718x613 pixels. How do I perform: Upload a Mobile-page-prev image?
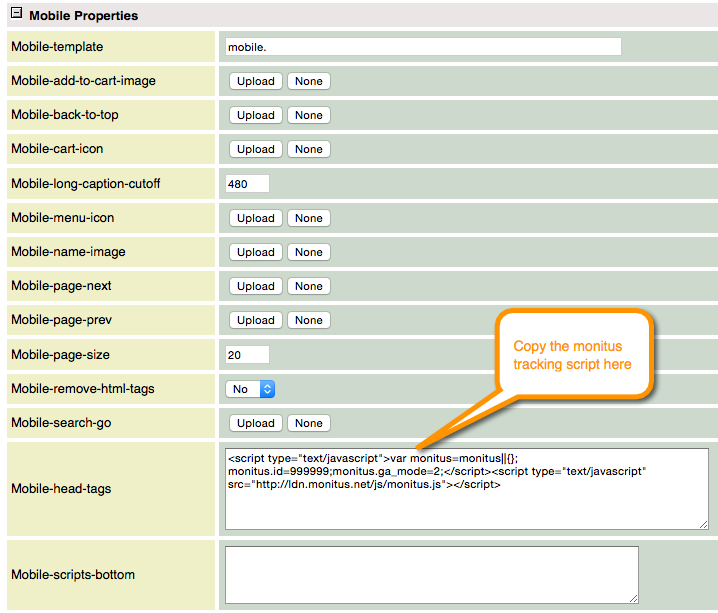256,320
